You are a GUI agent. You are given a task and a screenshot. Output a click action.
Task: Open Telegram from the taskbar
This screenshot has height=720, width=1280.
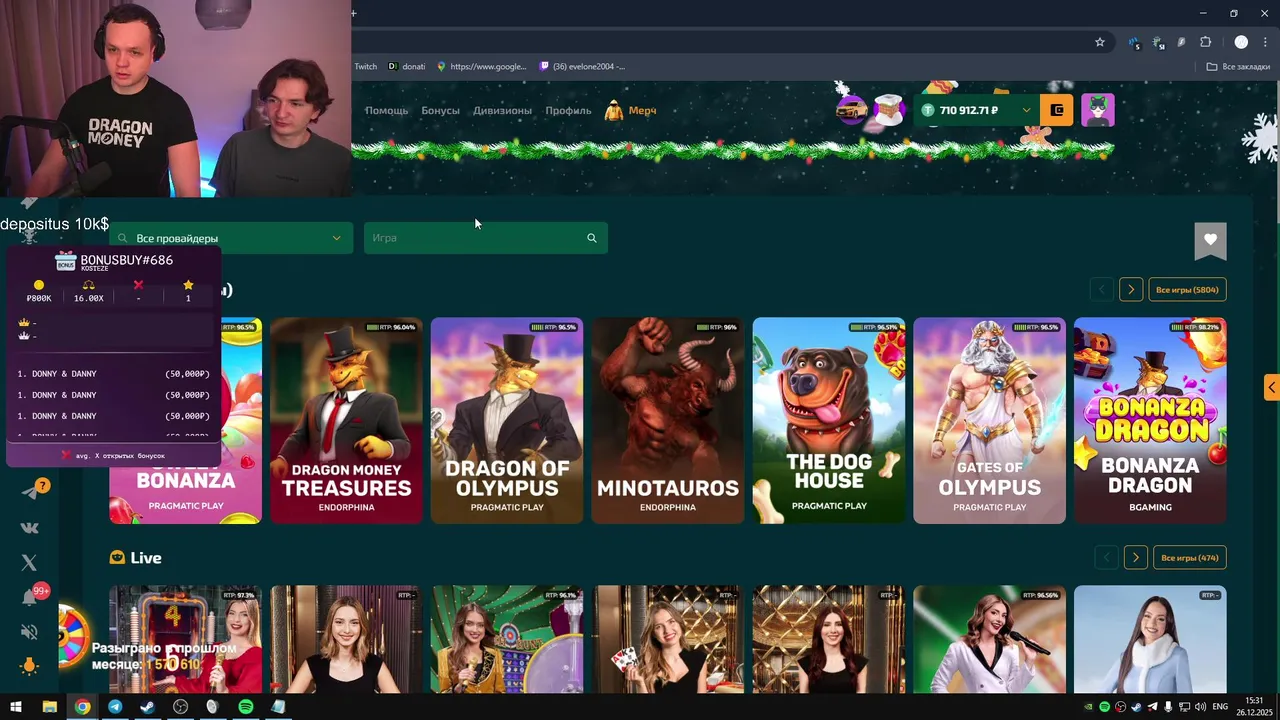point(115,707)
